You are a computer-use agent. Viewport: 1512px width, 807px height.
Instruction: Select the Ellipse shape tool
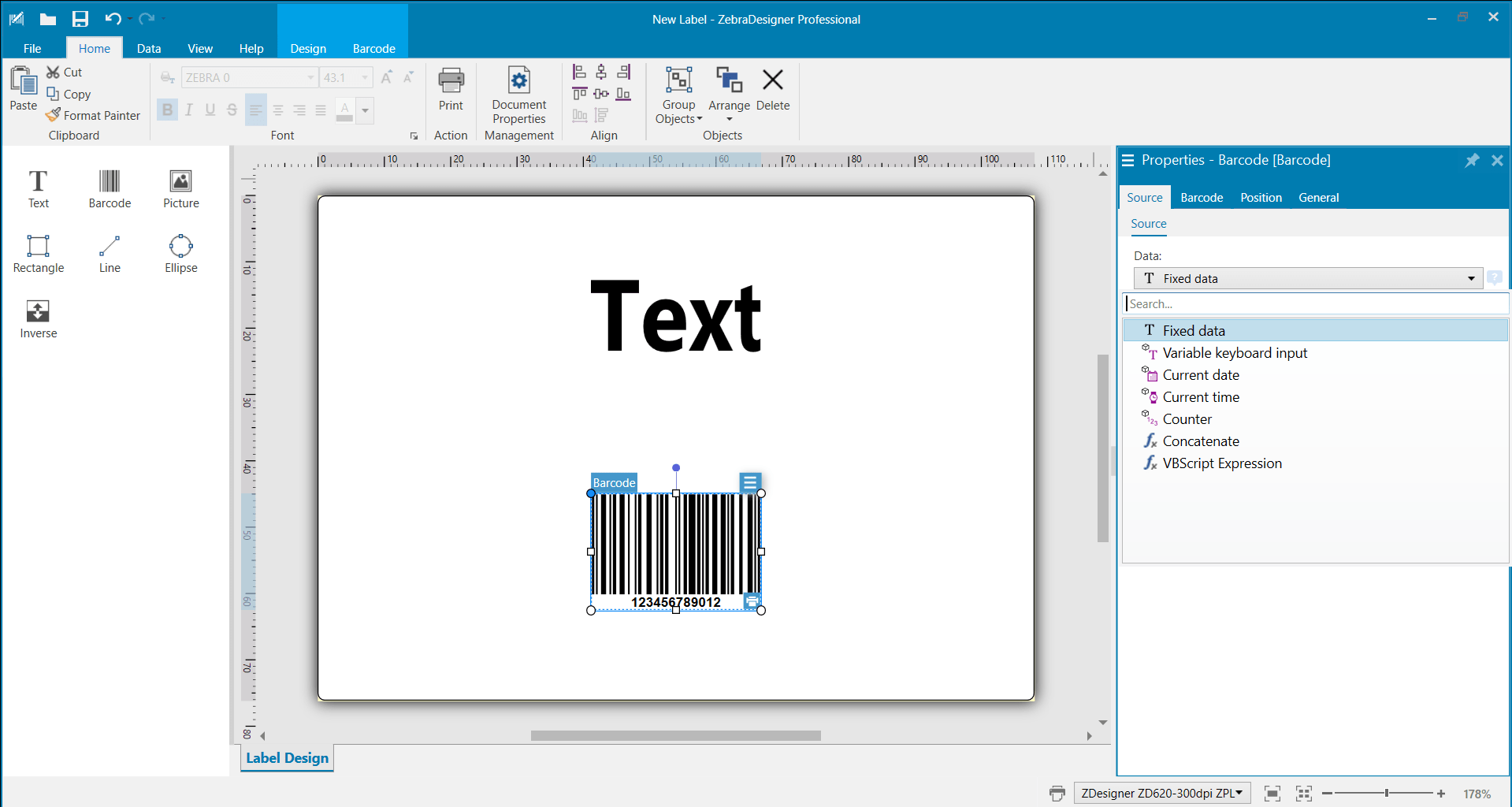(180, 254)
